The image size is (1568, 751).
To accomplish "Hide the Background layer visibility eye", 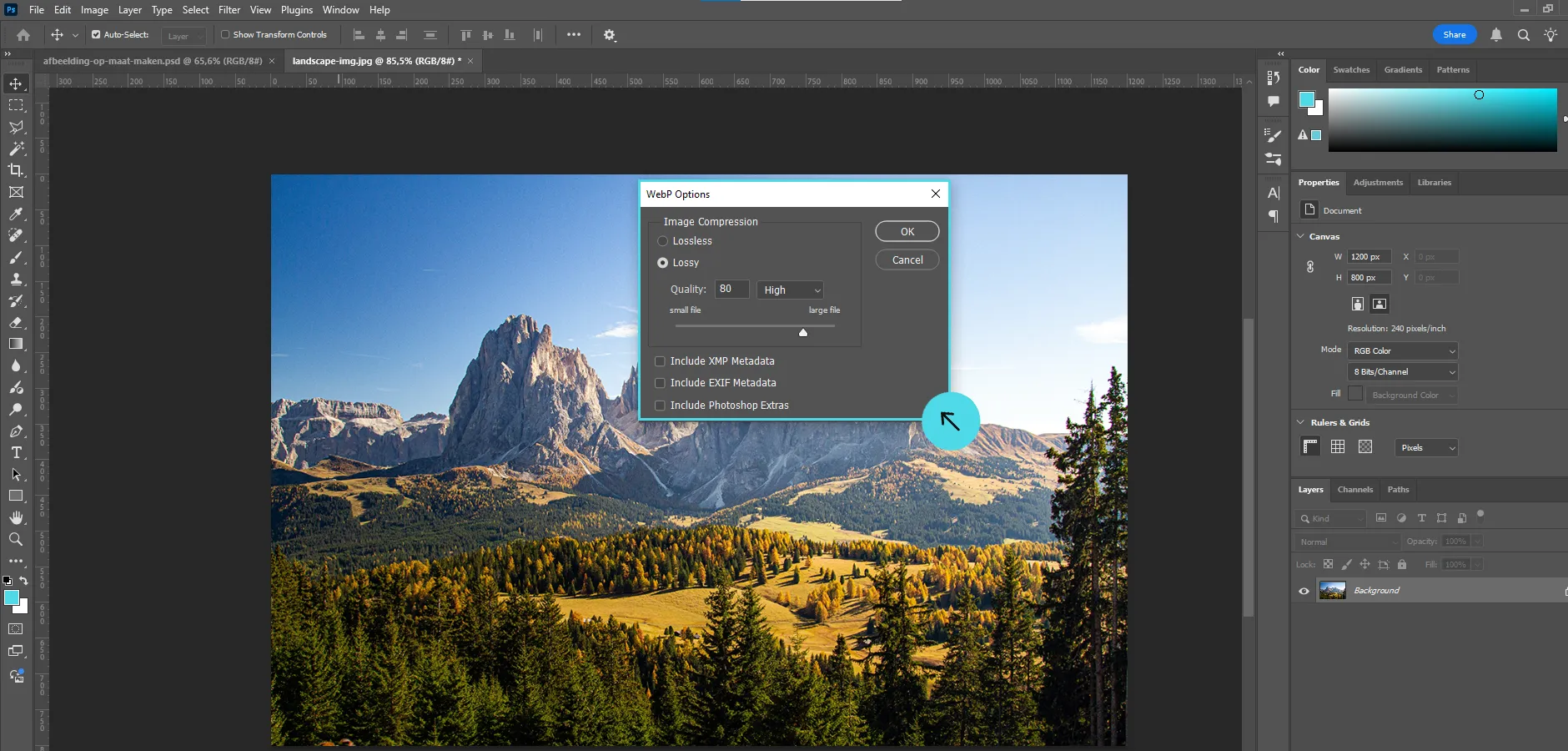I will pos(1304,591).
